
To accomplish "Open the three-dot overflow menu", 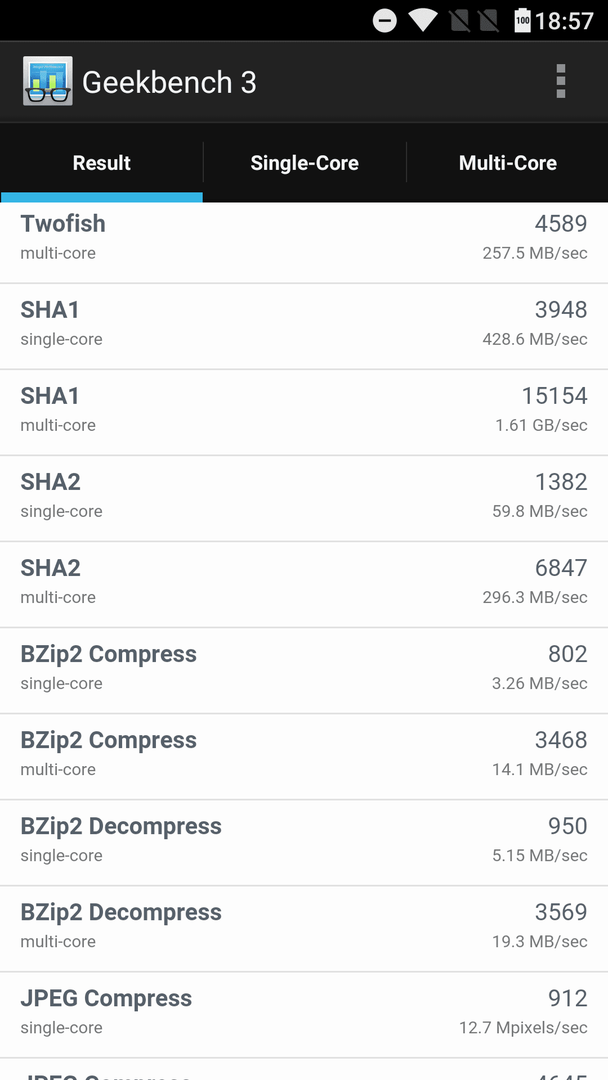I will pos(560,81).
